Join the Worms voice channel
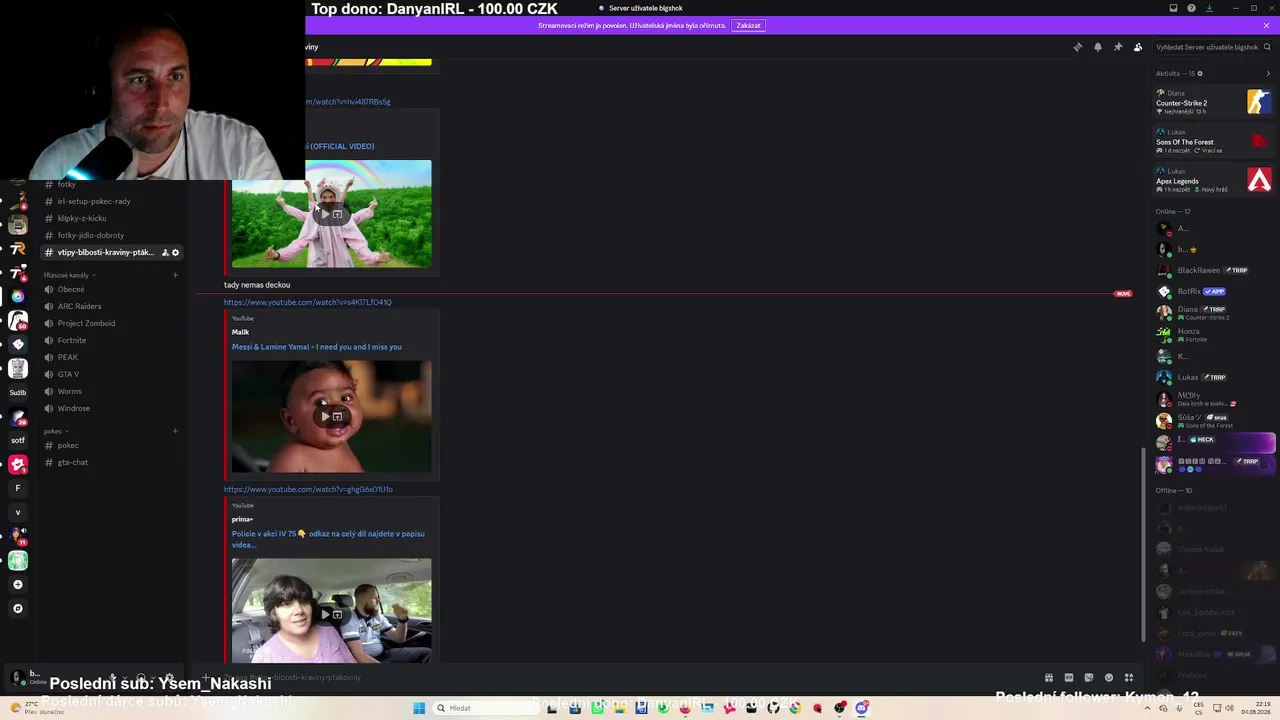Image resolution: width=1280 pixels, height=720 pixels. click(111, 391)
